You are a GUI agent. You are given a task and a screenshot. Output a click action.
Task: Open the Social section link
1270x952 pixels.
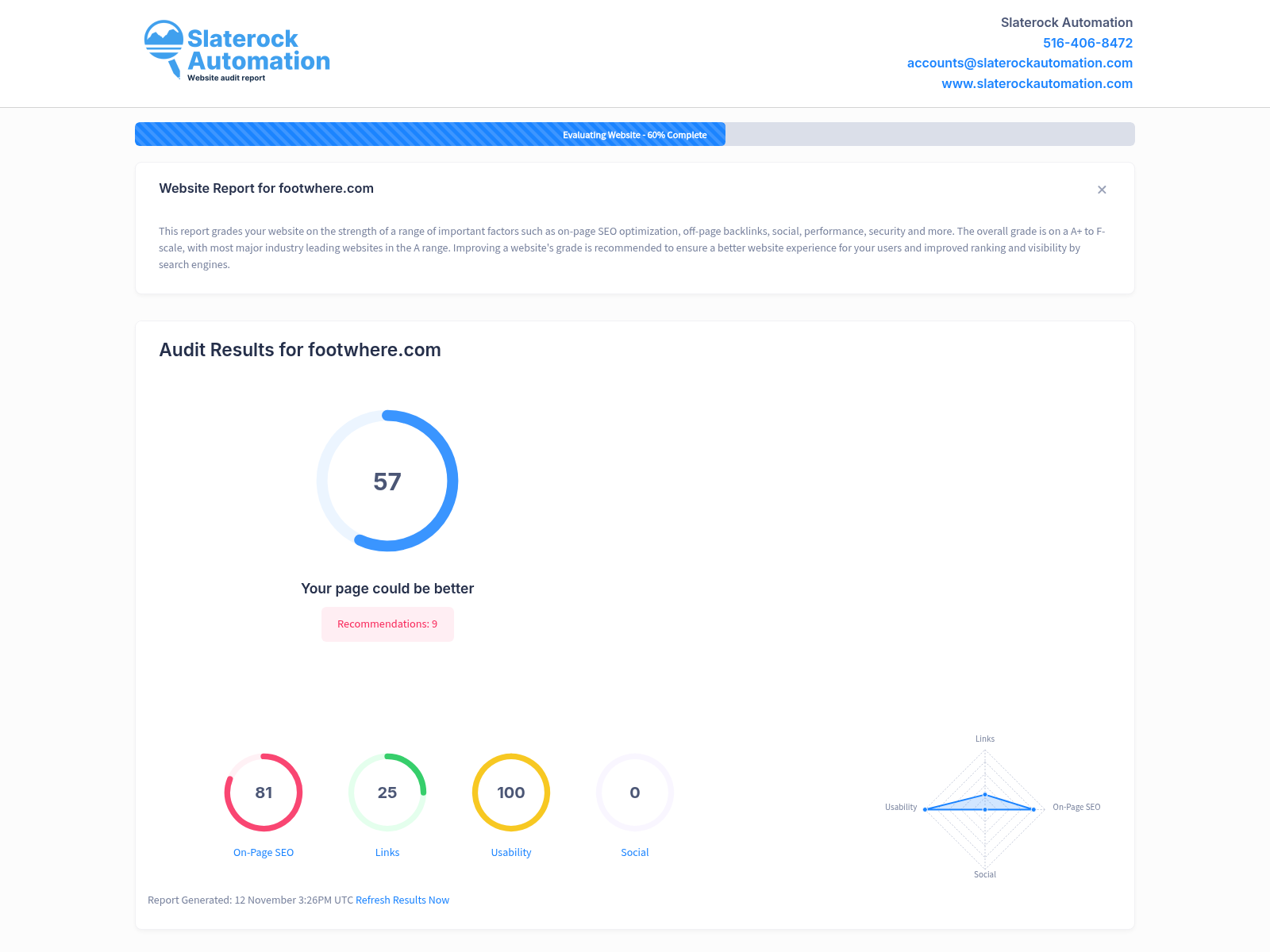coord(635,852)
